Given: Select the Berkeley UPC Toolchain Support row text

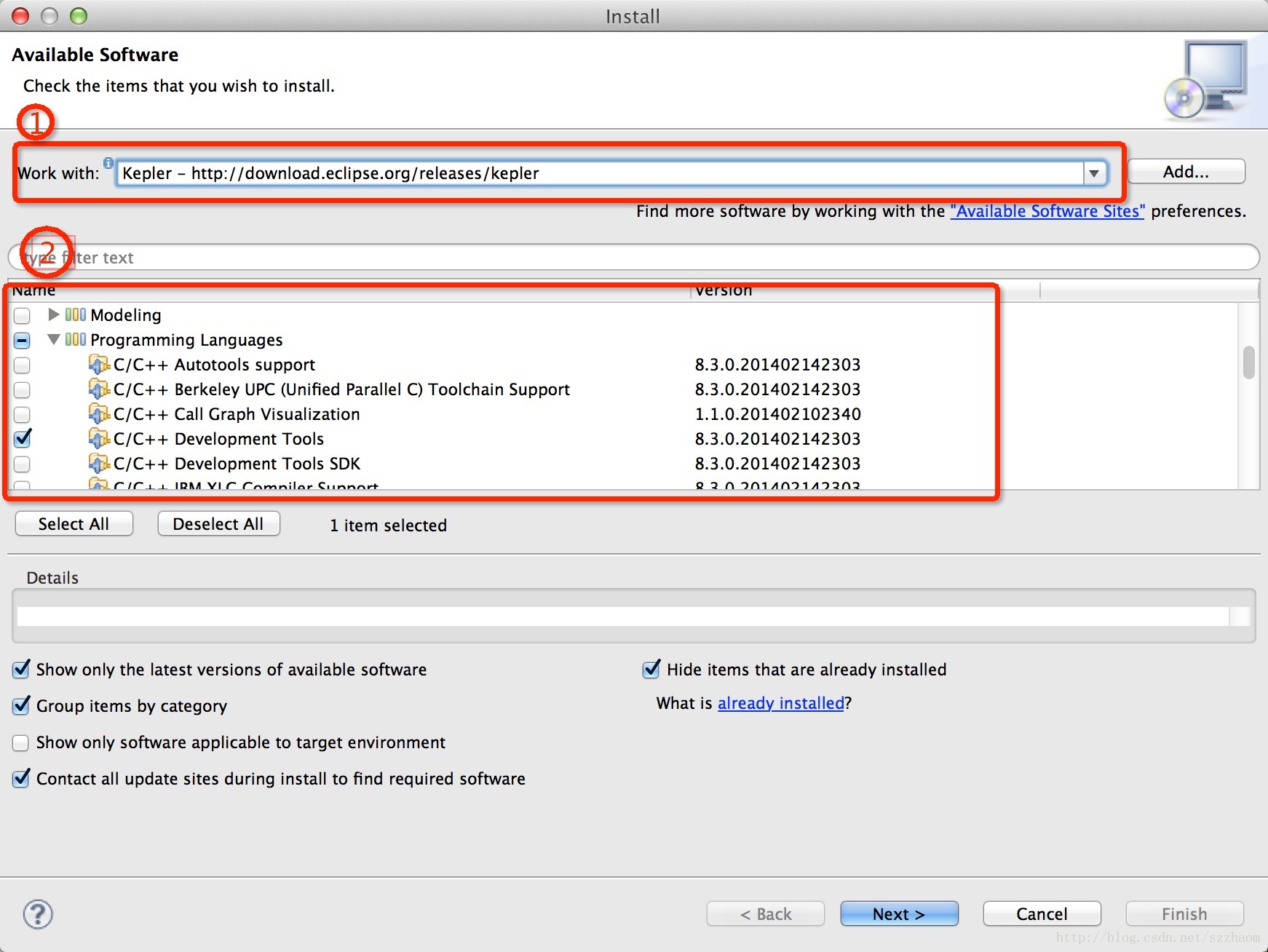Looking at the screenshot, I should point(342,389).
